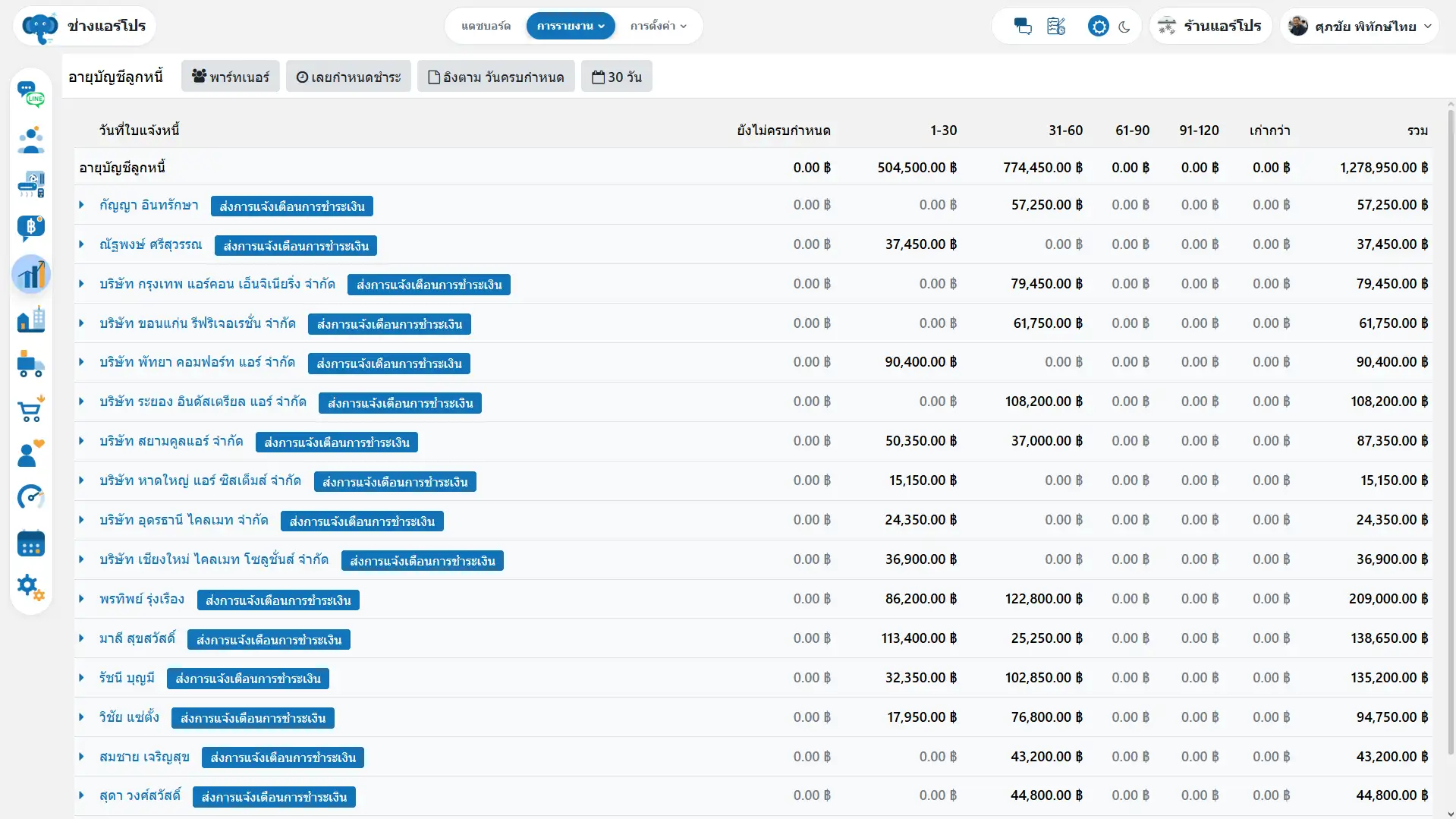Viewport: 1456px width, 819px height.
Task: Click the เลยกำหนดชำระ filter button
Action: pyautogui.click(x=348, y=77)
